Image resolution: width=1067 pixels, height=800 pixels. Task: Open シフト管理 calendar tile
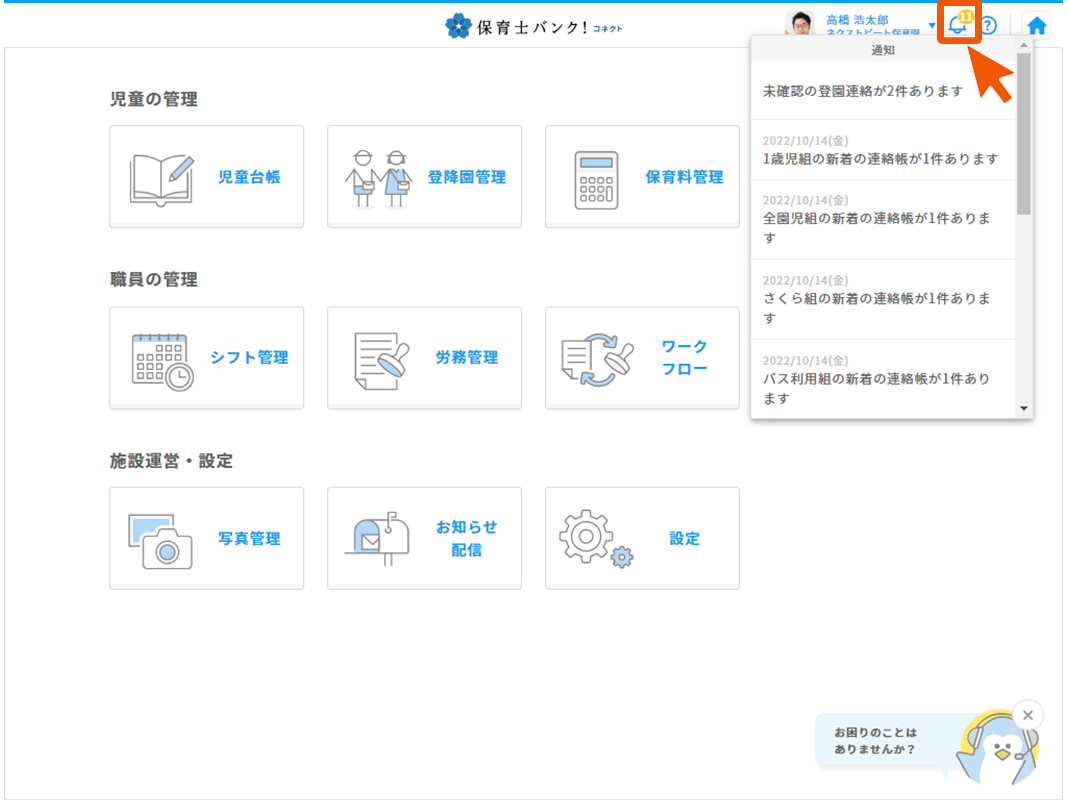coord(206,358)
